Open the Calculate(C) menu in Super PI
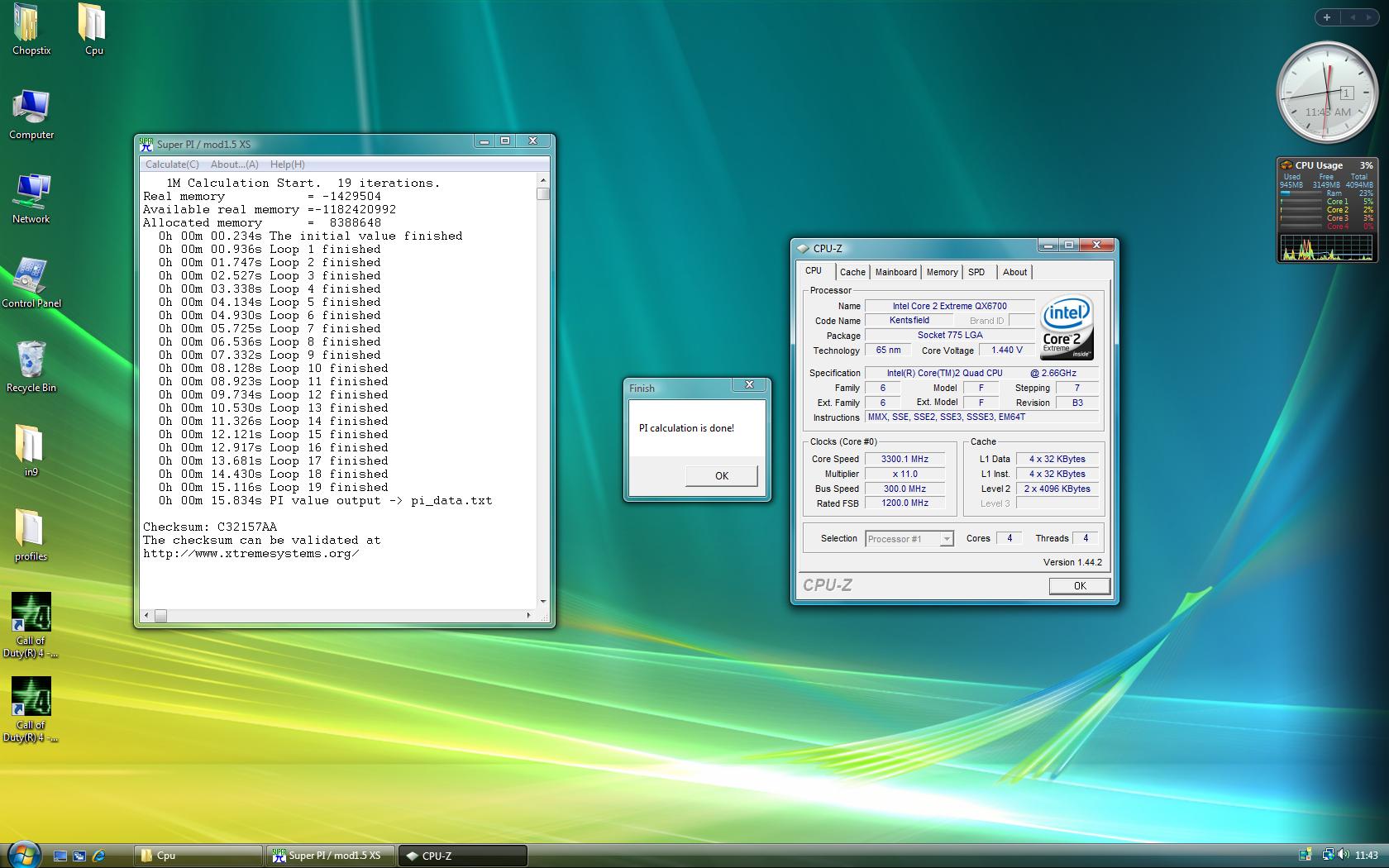Image resolution: width=1389 pixels, height=868 pixels. [x=172, y=165]
